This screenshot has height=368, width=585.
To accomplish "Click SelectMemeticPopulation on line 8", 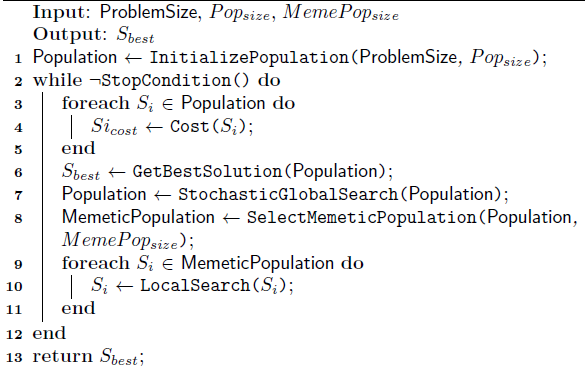I will pyautogui.click(x=362, y=218).
